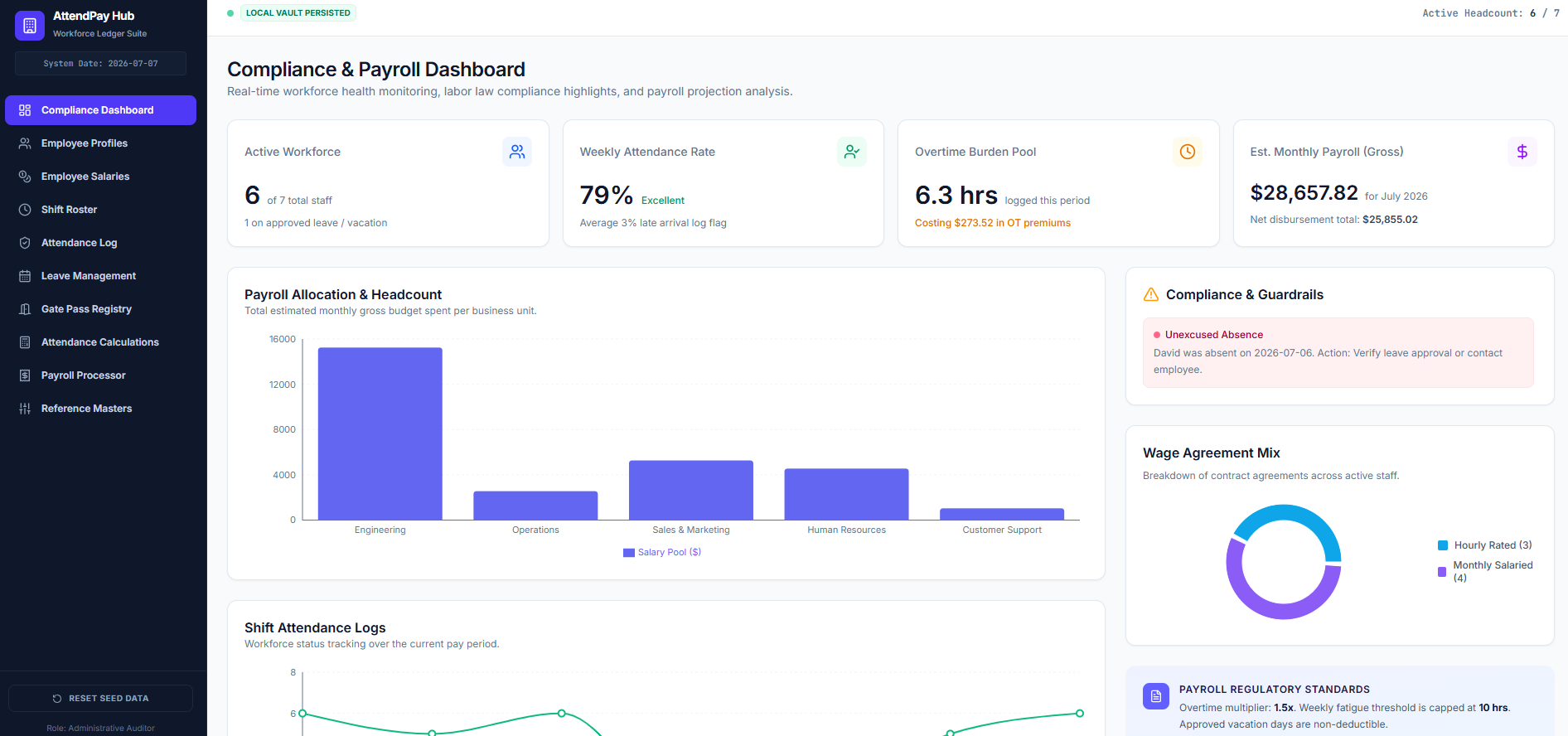Click the Customer Support bar
Viewport: 1568px width, 736px height.
click(1002, 514)
